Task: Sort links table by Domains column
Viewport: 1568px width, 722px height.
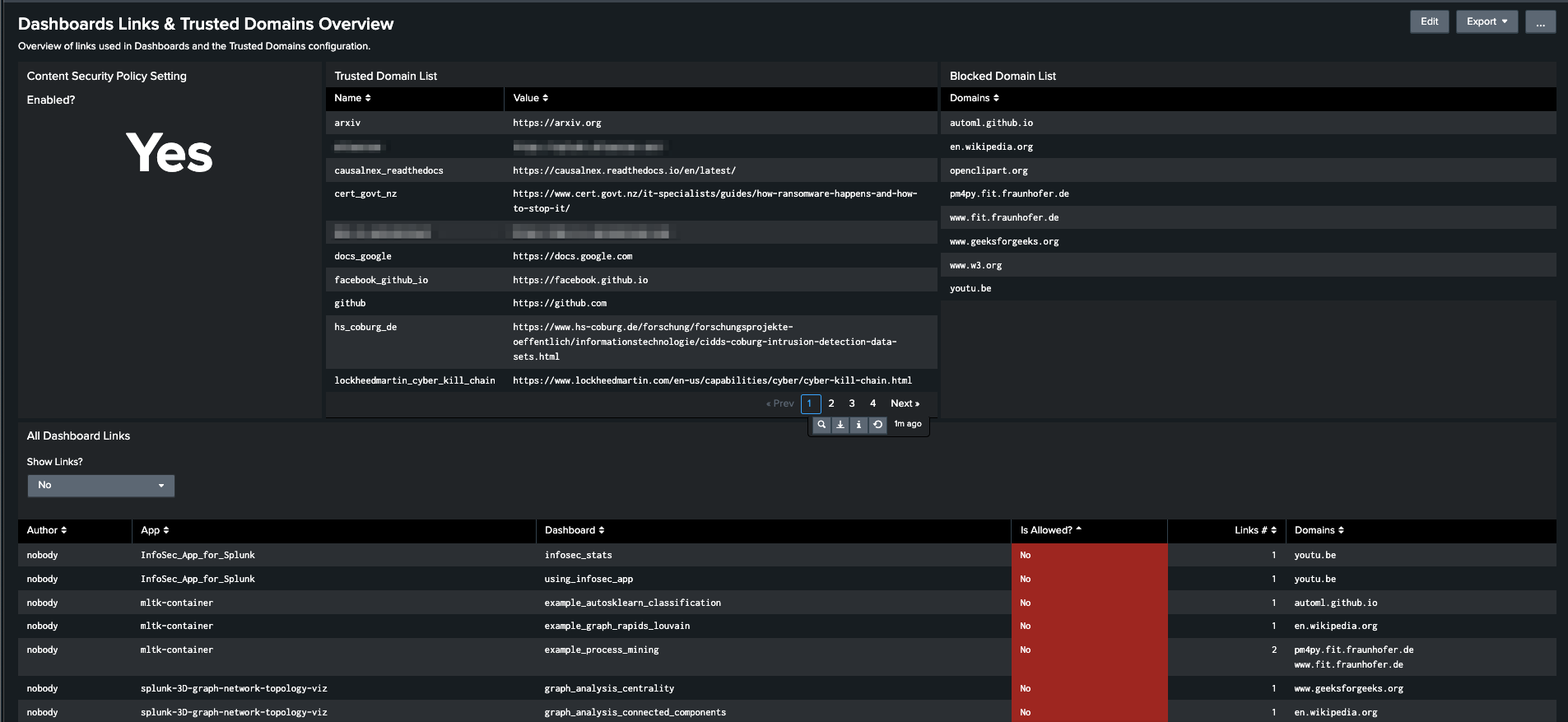Action: 1319,530
